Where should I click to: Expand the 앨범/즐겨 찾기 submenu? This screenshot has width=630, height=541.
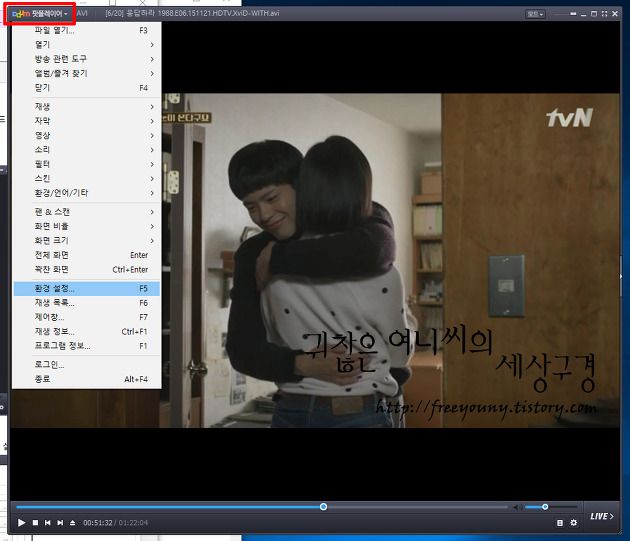[x=87, y=74]
